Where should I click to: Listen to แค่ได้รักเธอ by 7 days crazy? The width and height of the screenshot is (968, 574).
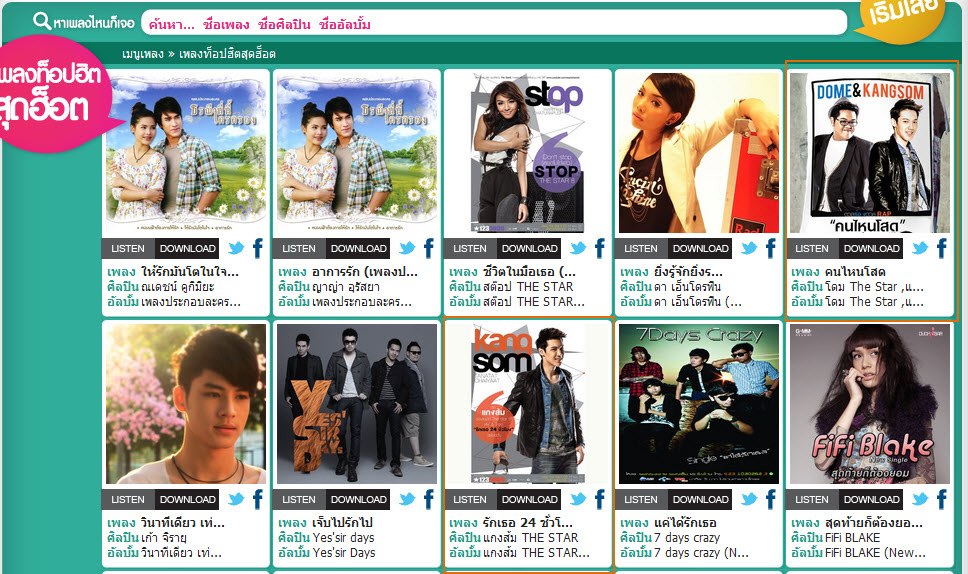[641, 500]
